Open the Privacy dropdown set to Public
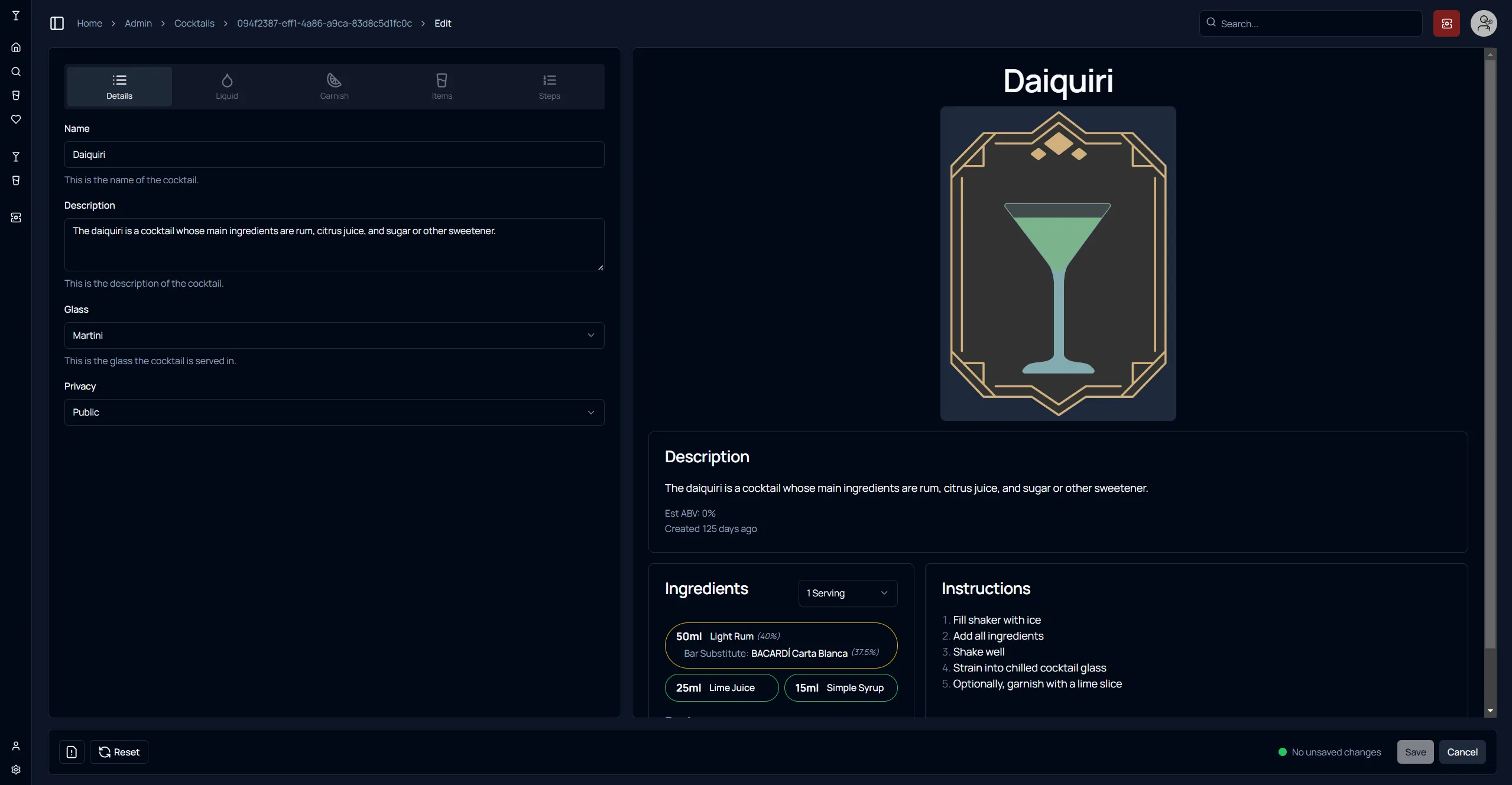The image size is (1512, 785). (334, 412)
